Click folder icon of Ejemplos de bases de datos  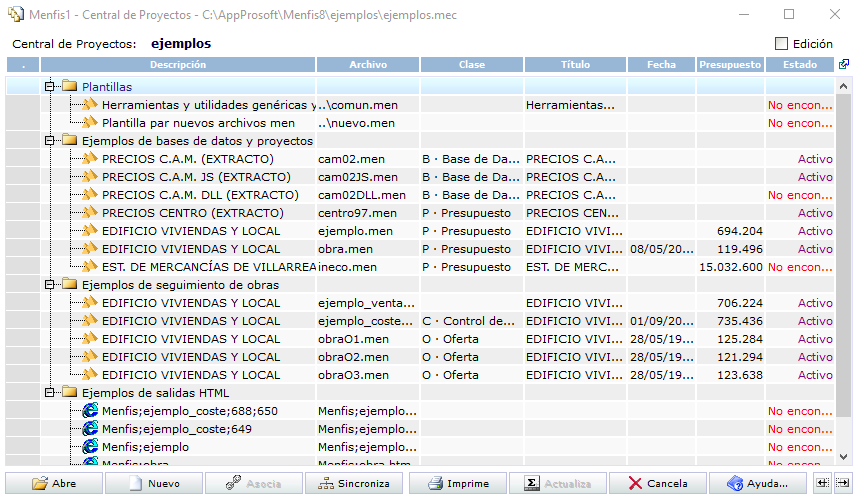69,140
